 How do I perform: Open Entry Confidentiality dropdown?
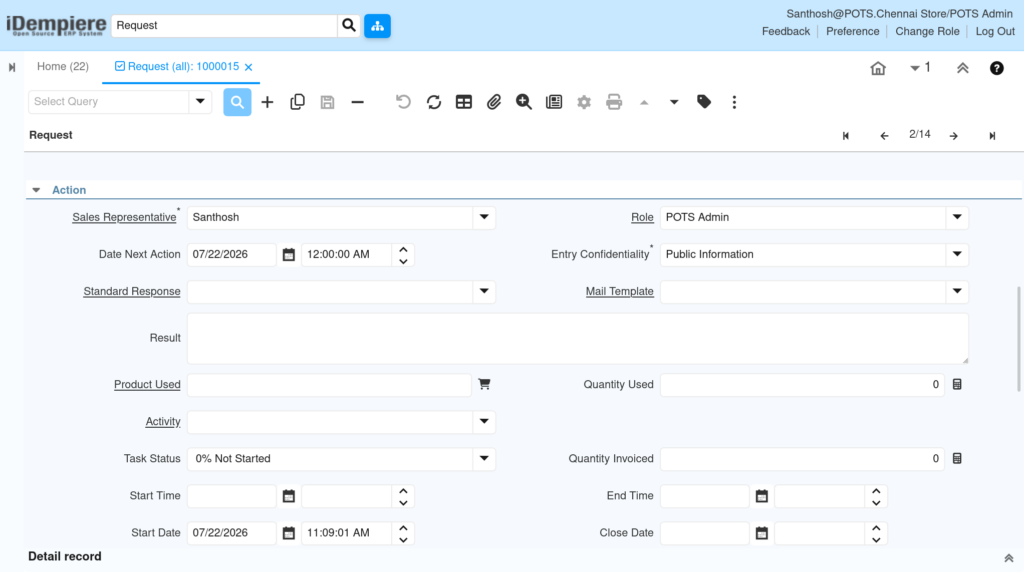pos(957,255)
